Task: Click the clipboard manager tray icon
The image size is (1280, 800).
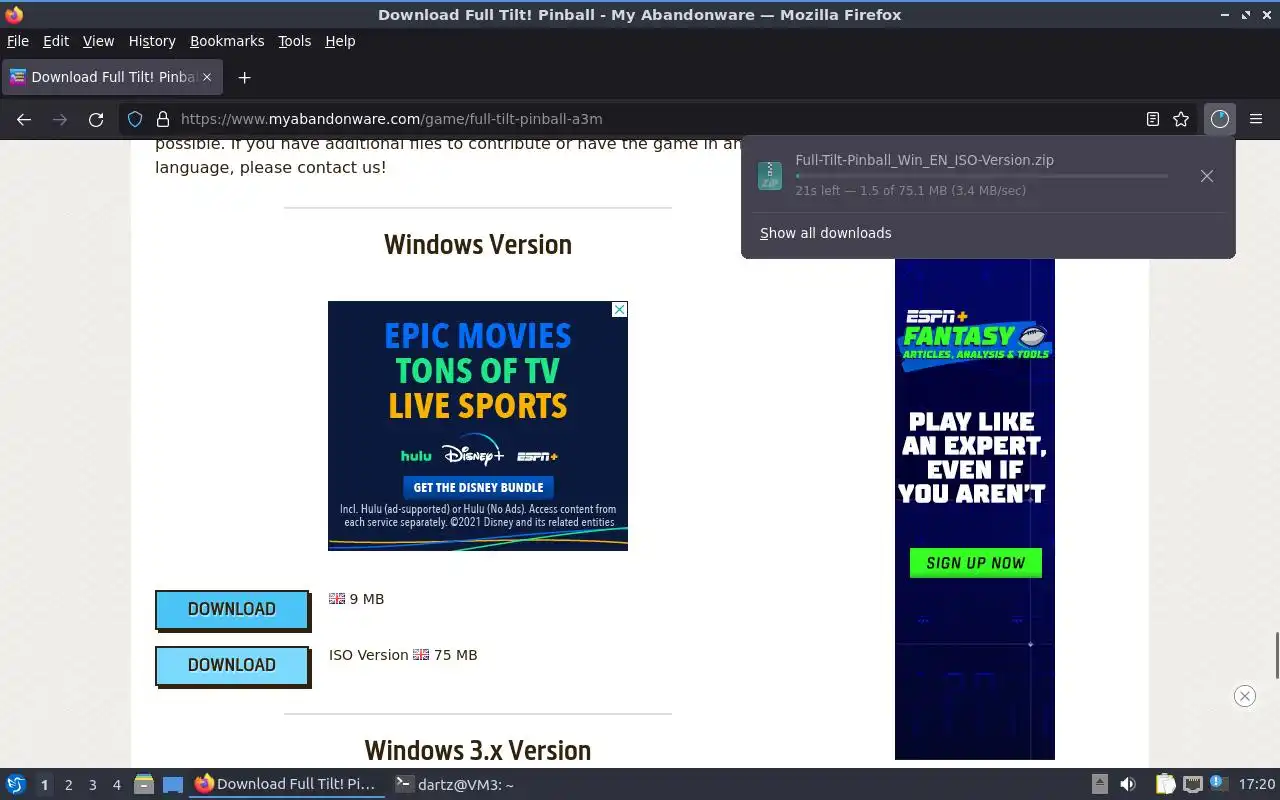Action: tap(1165, 784)
